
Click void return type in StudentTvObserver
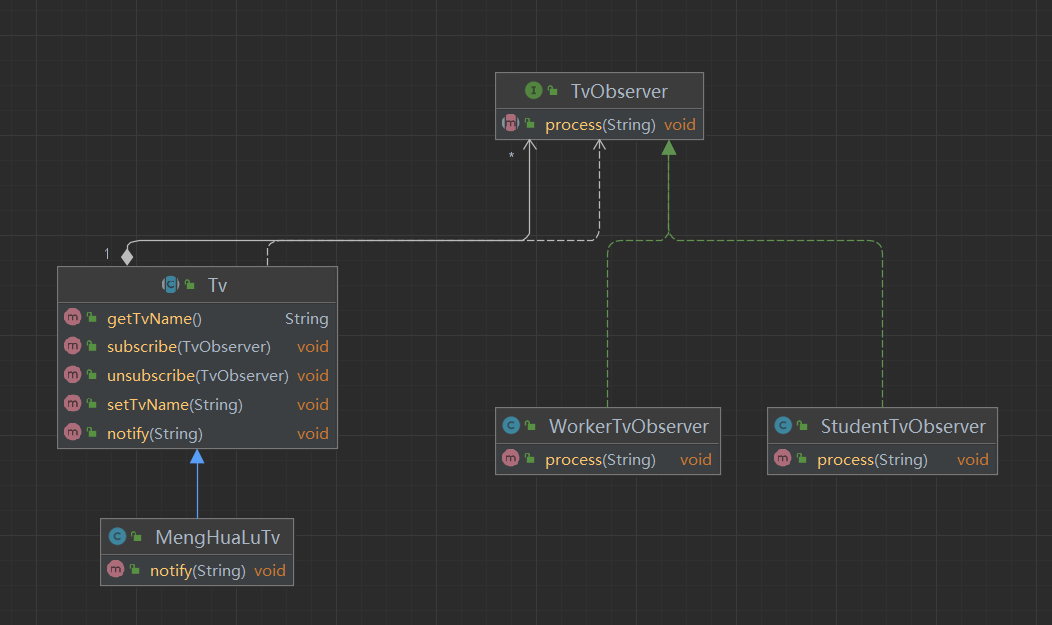pyautogui.click(x=972, y=459)
